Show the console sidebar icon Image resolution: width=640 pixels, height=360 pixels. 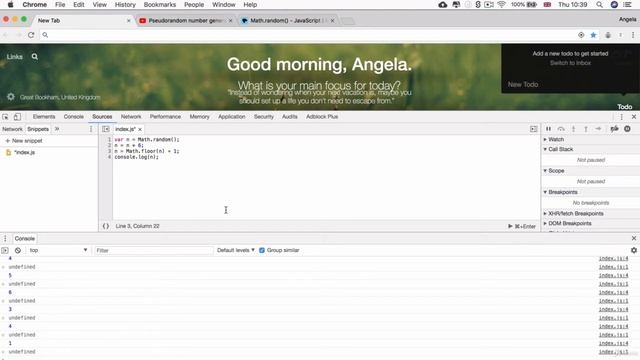[5, 250]
